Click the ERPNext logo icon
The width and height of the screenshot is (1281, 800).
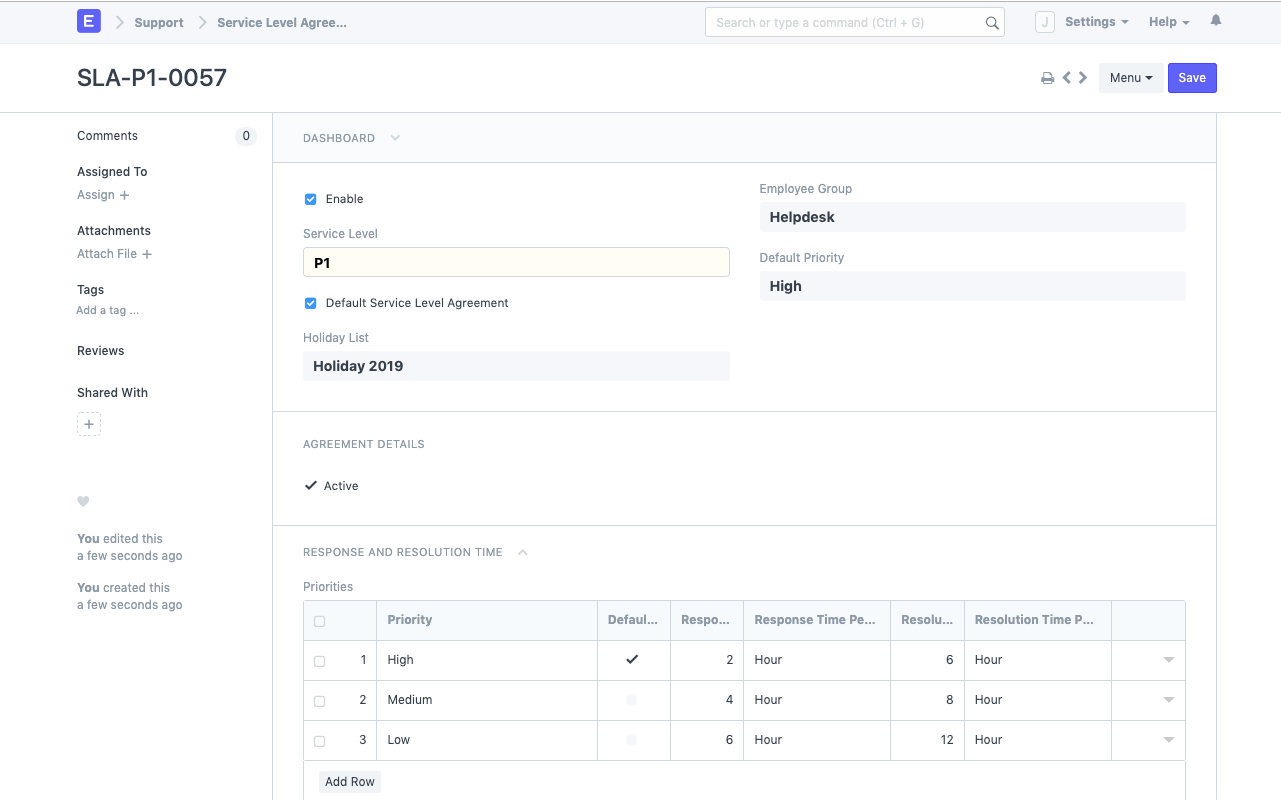89,20
